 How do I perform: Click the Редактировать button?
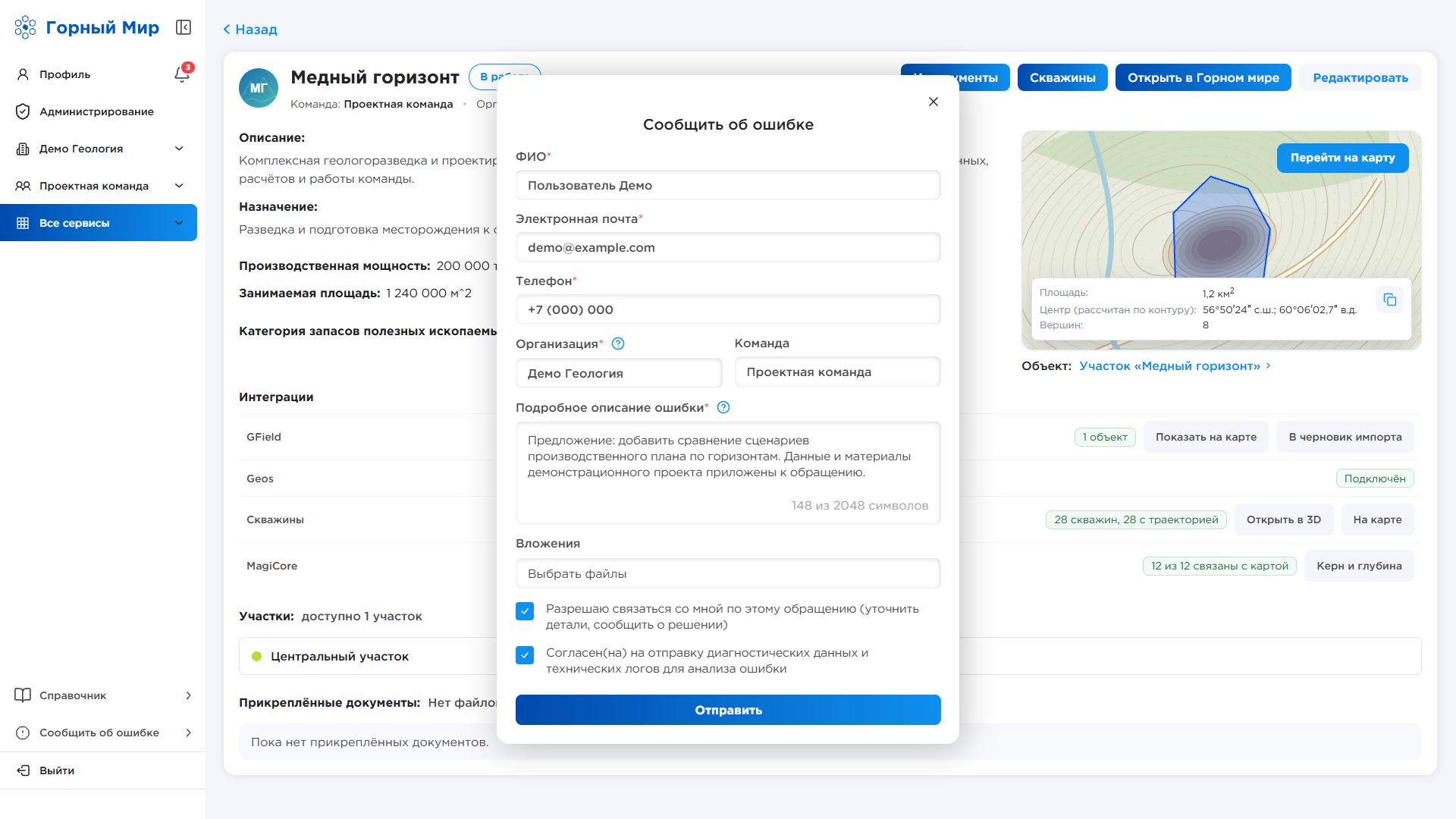point(1360,77)
